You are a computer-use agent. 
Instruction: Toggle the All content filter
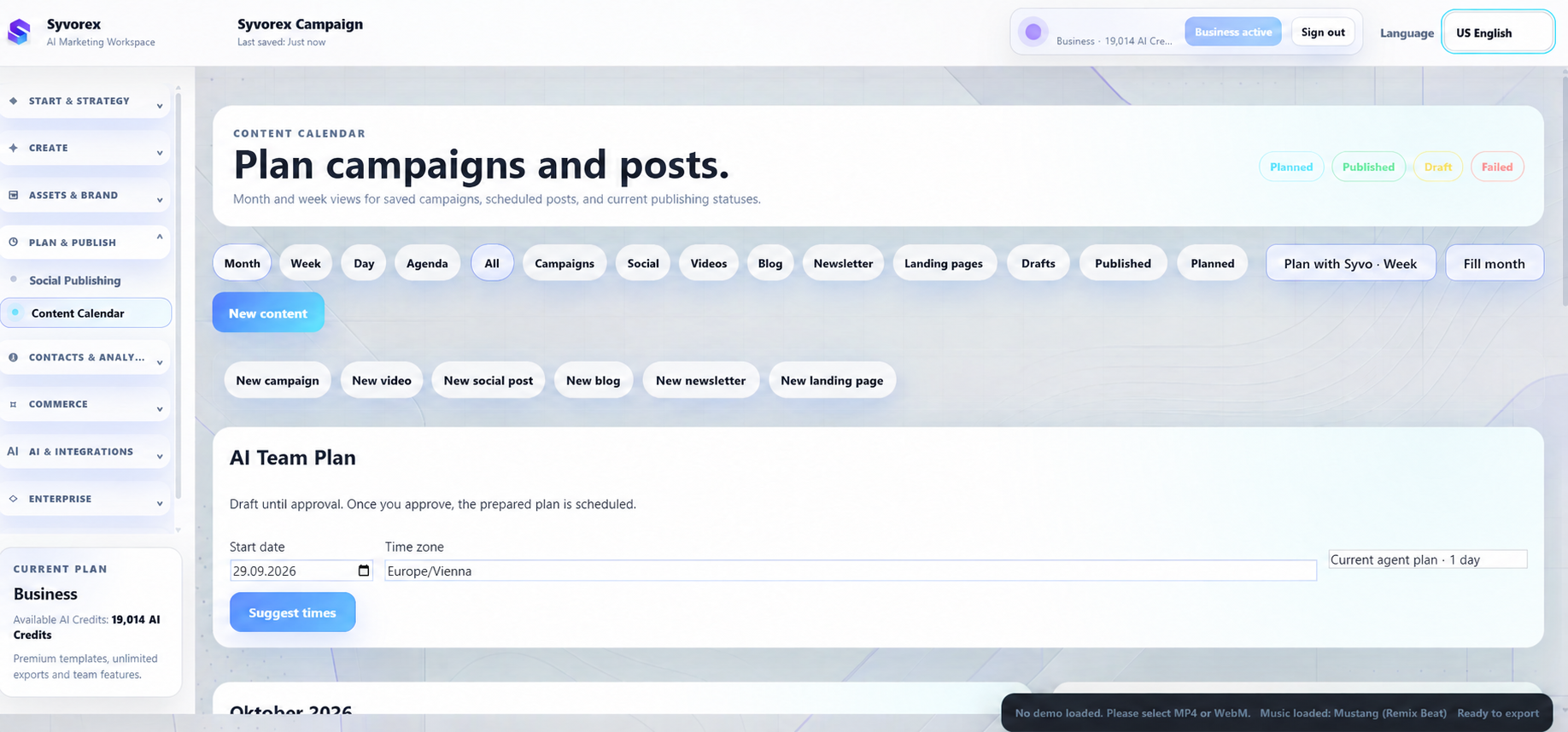click(492, 263)
